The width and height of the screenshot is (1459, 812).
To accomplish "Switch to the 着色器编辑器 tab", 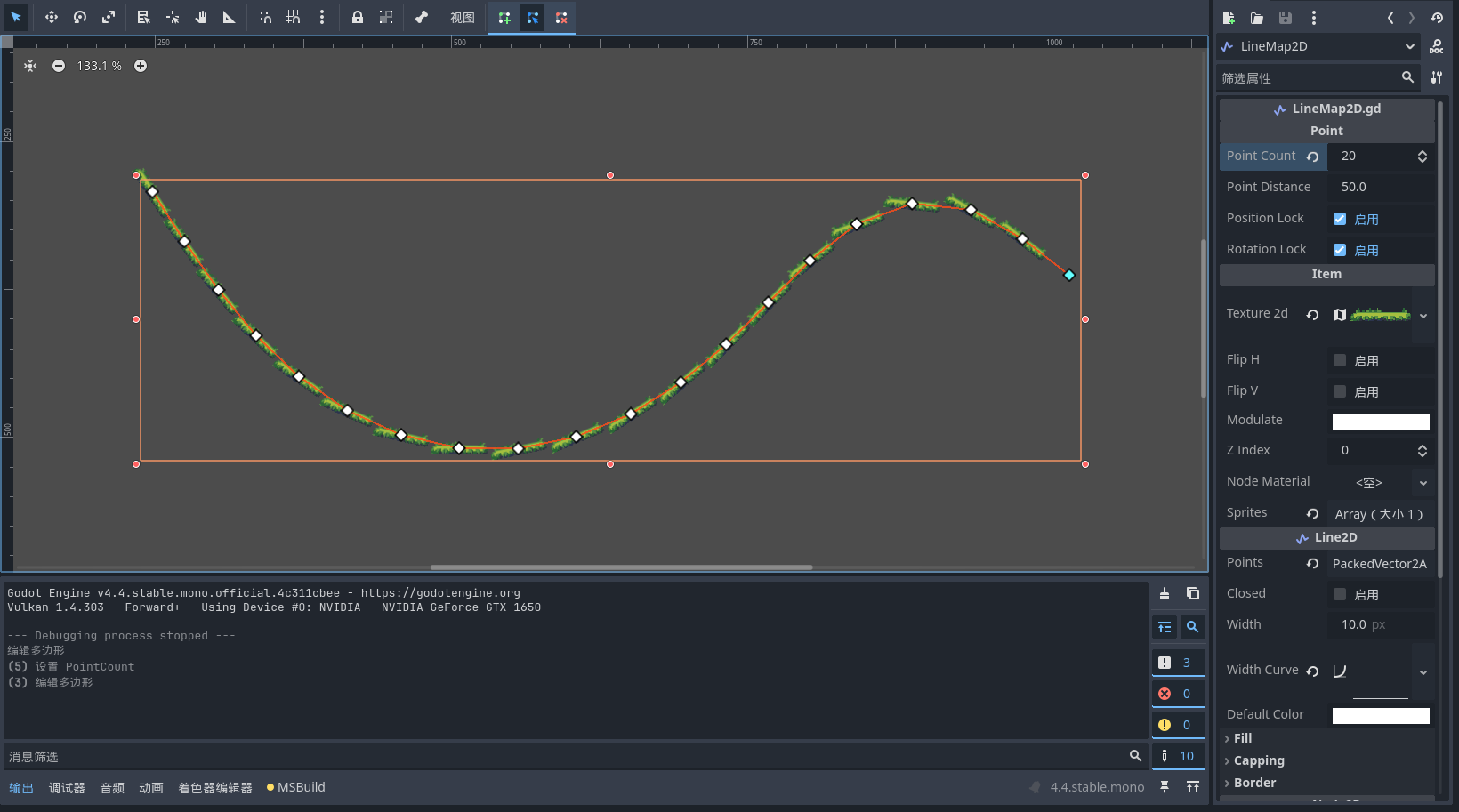I will pos(215,788).
